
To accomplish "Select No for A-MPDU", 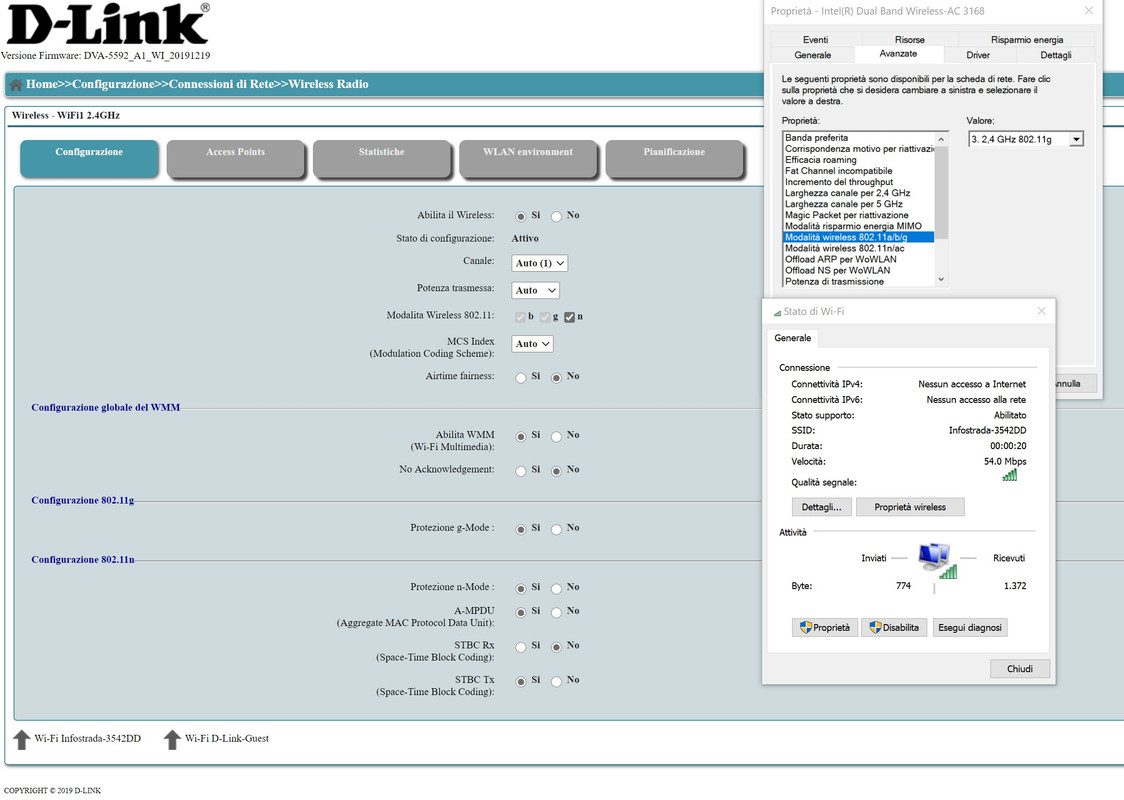I will click(x=556, y=613).
